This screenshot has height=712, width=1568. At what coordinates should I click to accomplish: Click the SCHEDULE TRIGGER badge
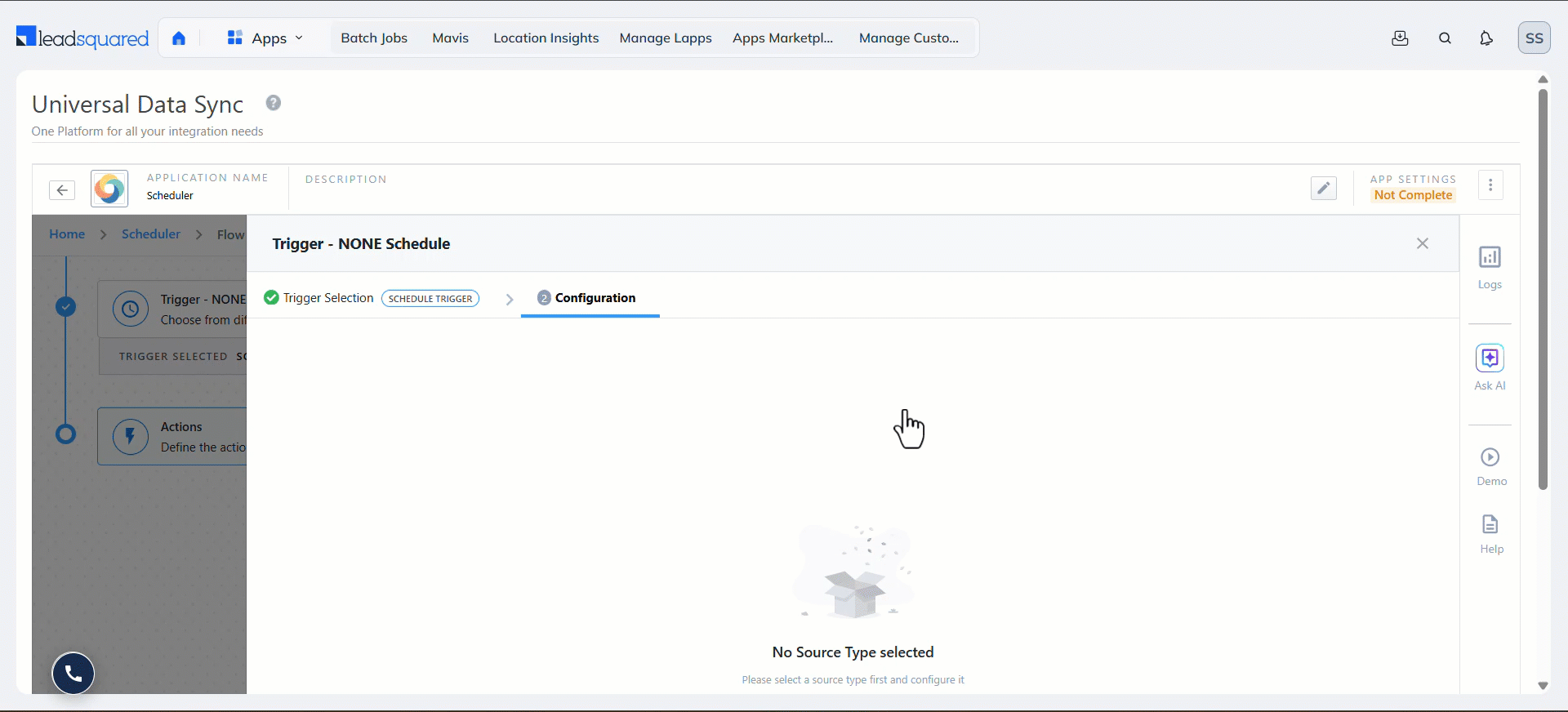430,299
